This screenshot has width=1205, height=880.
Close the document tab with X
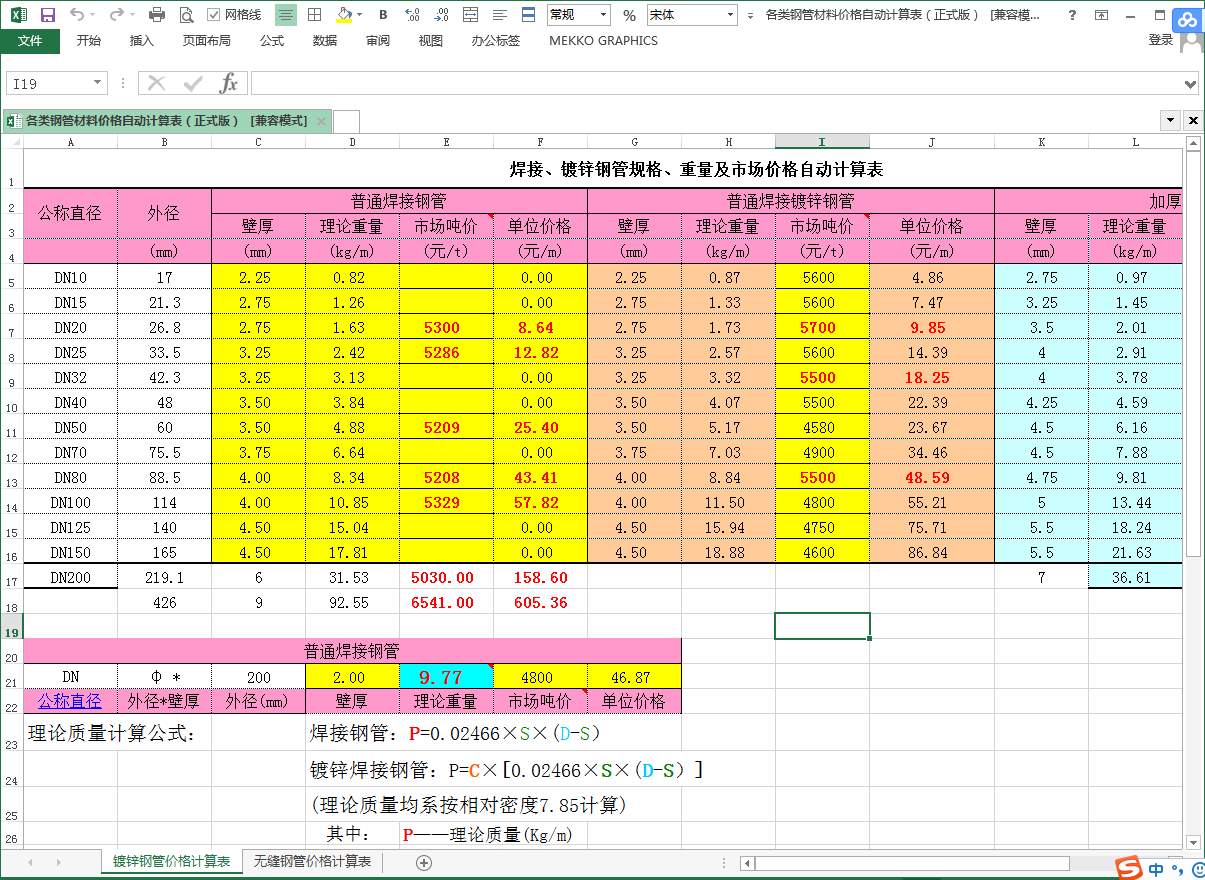[321, 121]
